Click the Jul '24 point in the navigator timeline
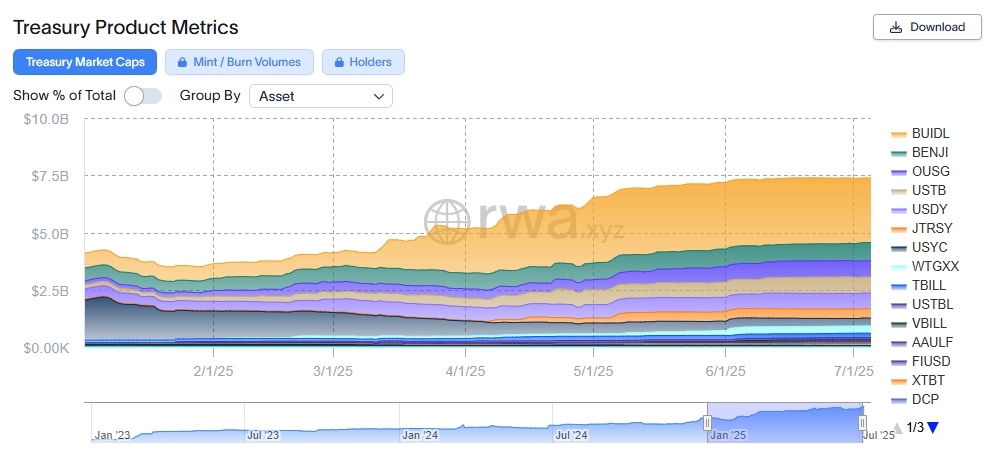The width and height of the screenshot is (987, 449). pyautogui.click(x=572, y=435)
